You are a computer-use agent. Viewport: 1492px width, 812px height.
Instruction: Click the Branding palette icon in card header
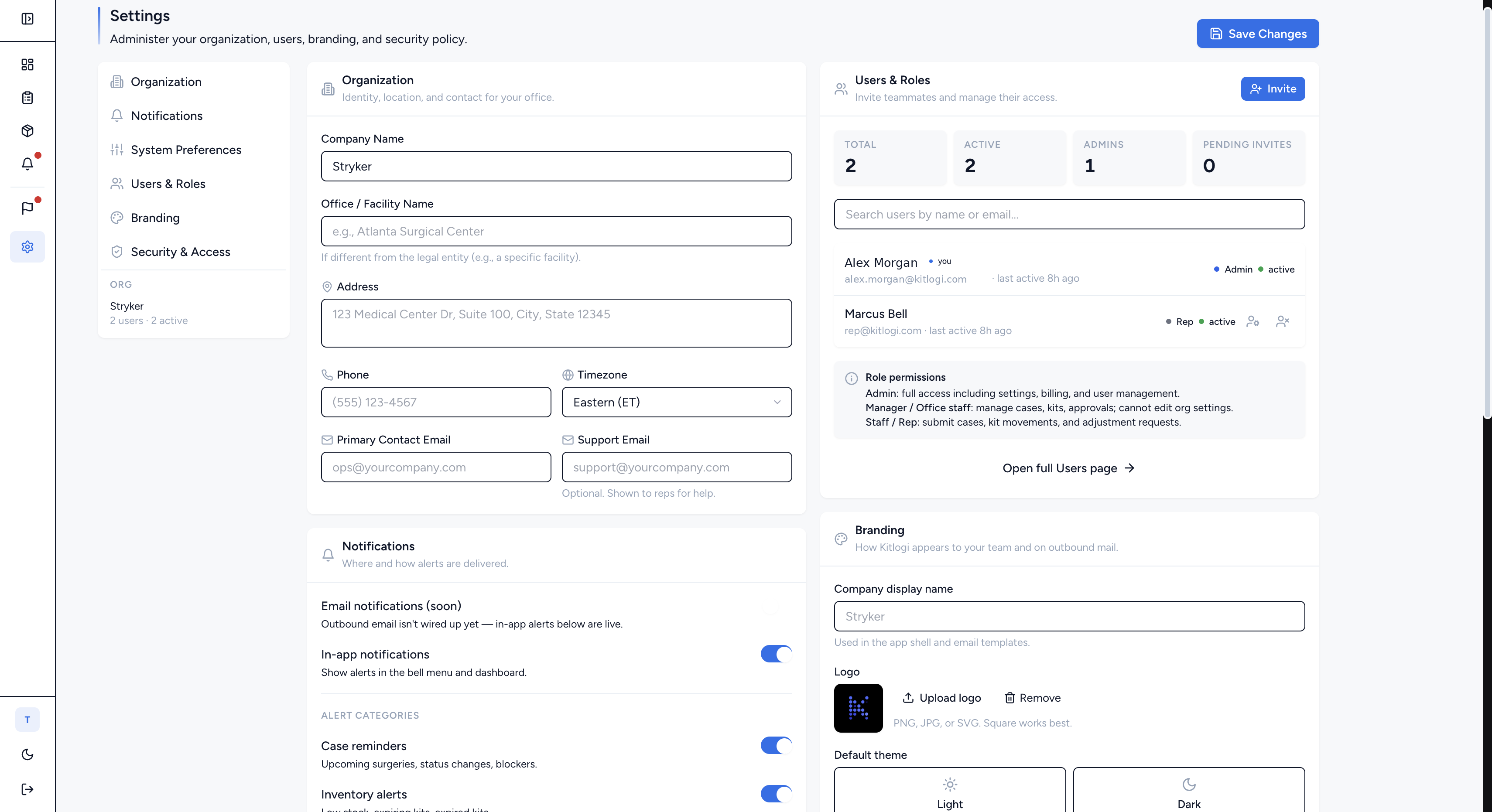tap(841, 539)
